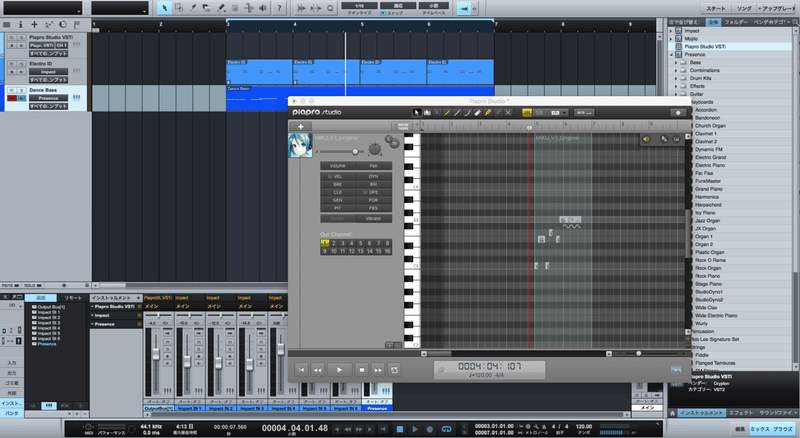The image size is (800, 438).
Task: Select the pointer tool in Piapro Studio
Action: click(417, 112)
